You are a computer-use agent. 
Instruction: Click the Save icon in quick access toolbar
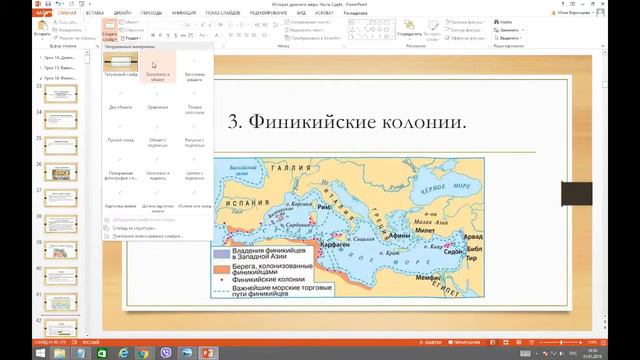[x=48, y=4]
